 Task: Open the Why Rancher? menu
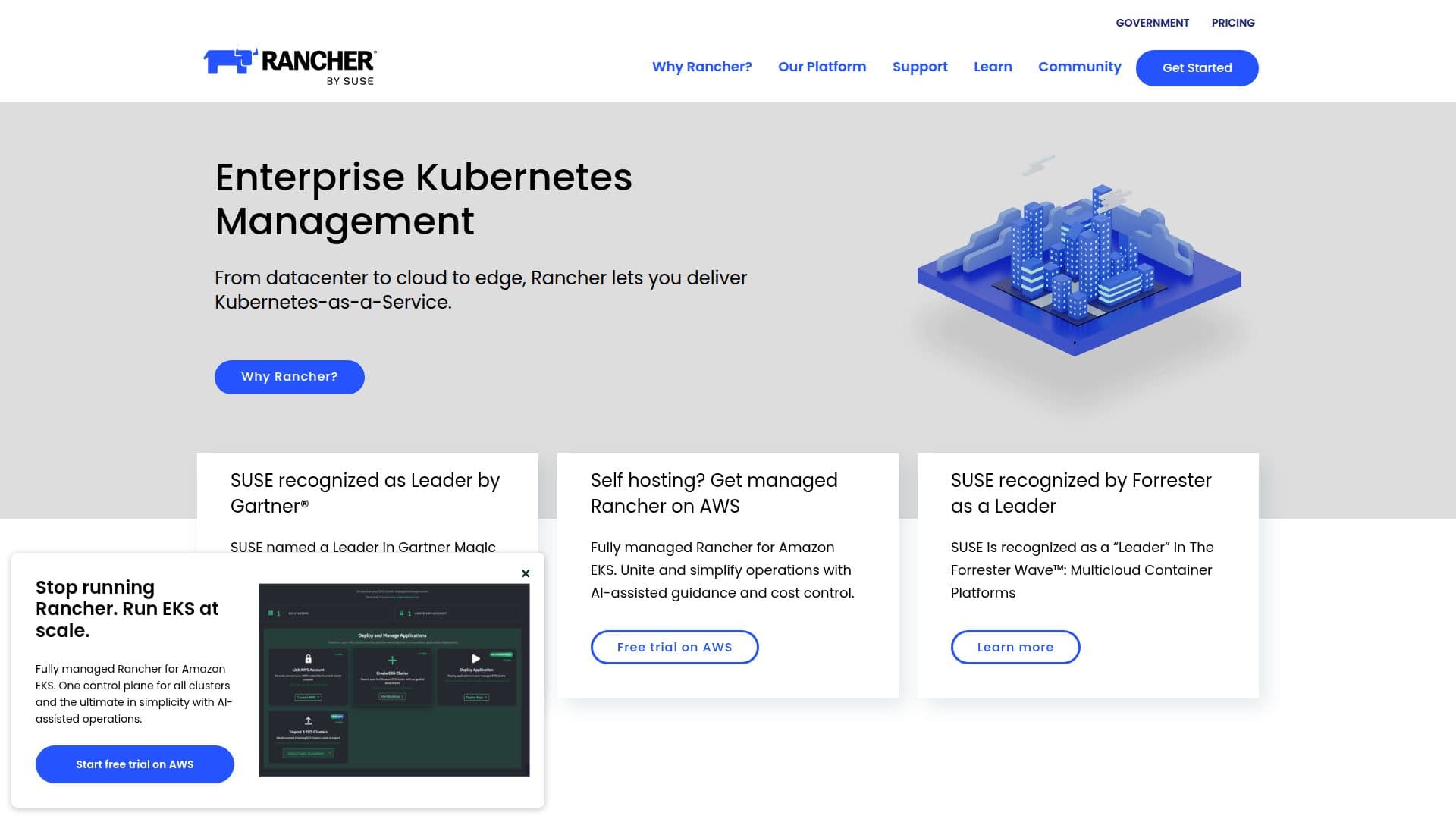(702, 67)
